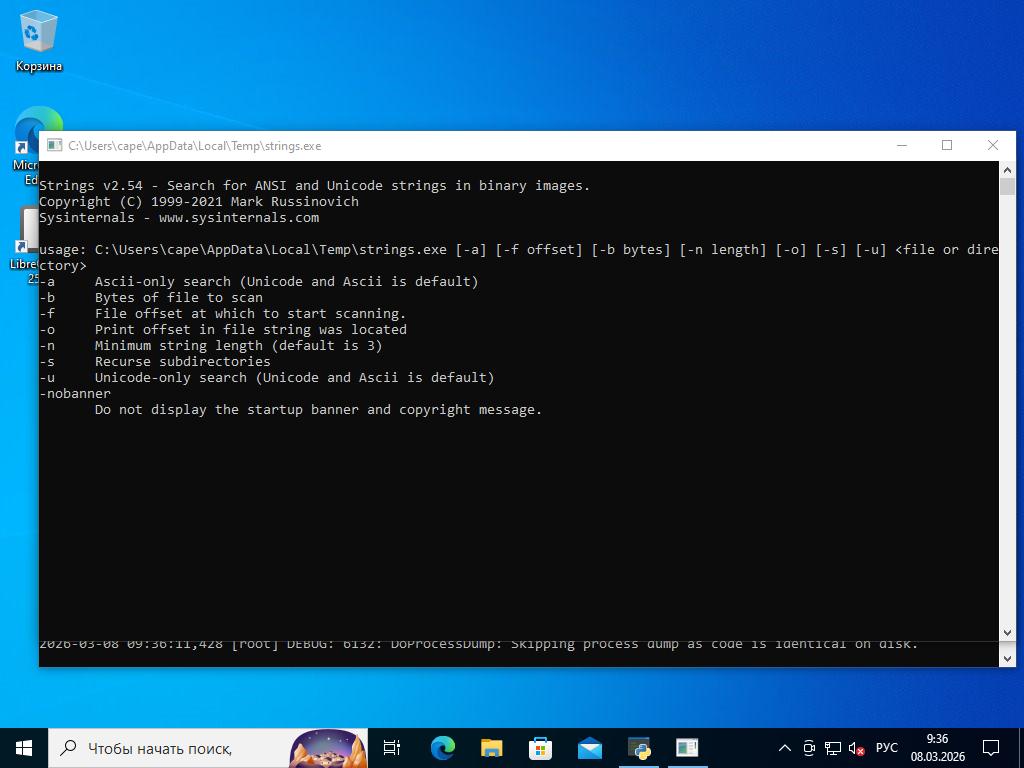Viewport: 1024px width, 768px height.
Task: Open the Mail app in the taskbar
Action: click(x=589, y=747)
